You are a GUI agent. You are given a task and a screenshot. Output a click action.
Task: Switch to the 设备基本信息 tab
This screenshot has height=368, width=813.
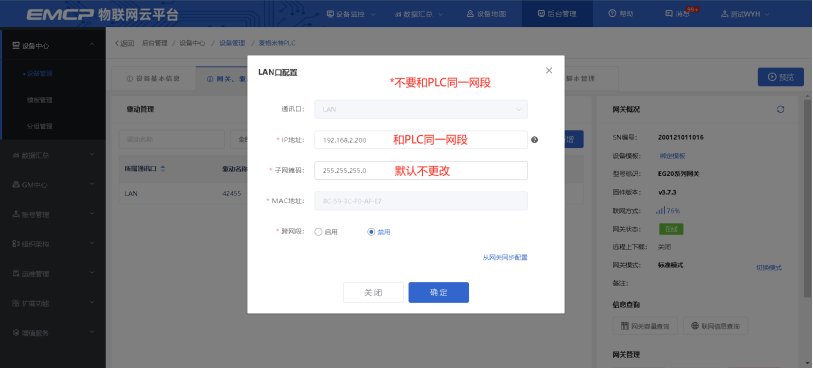pos(153,79)
